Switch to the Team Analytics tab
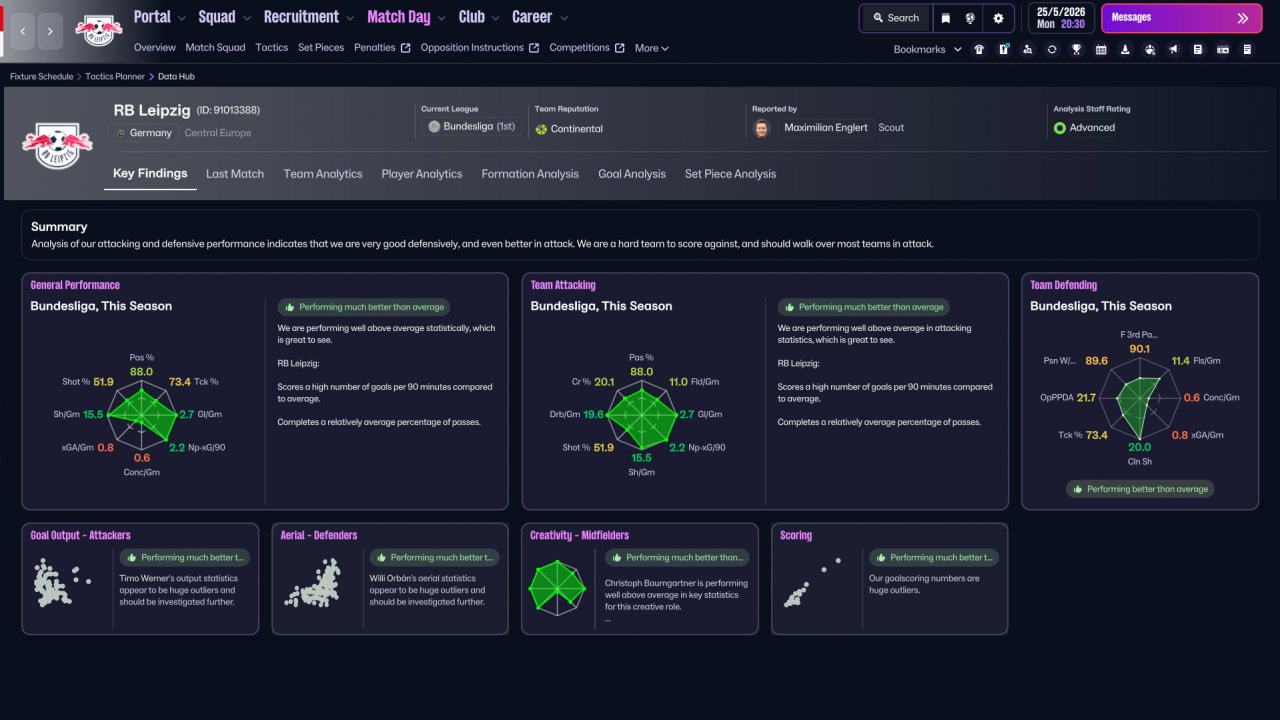This screenshot has height=720, width=1280. point(323,174)
